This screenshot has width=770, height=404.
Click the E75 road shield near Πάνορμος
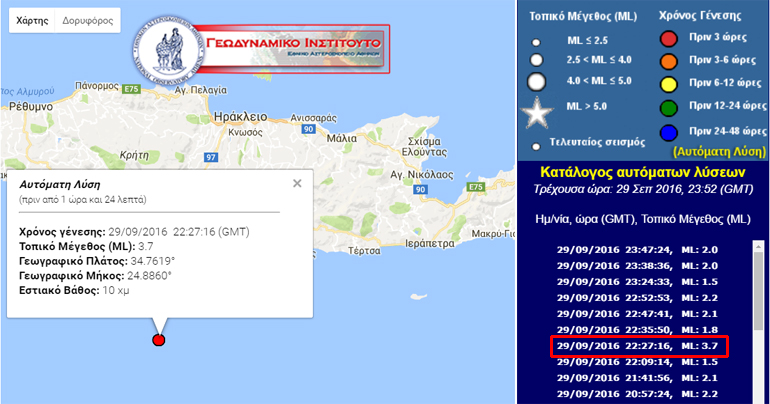(132, 89)
